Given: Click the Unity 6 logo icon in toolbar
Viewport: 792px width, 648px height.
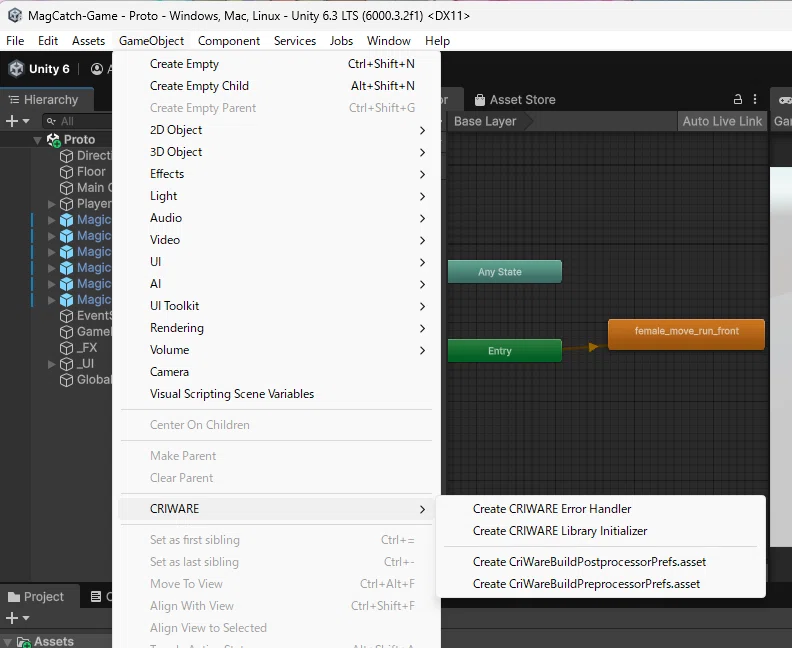Looking at the screenshot, I should (x=16, y=69).
